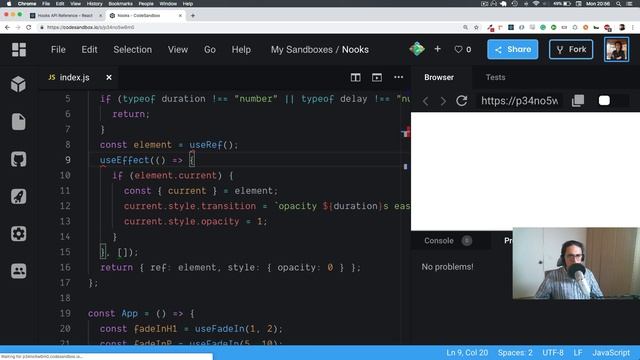Change indentation via Spaces: 2
The width and height of the screenshot is (640, 360).
(515, 353)
